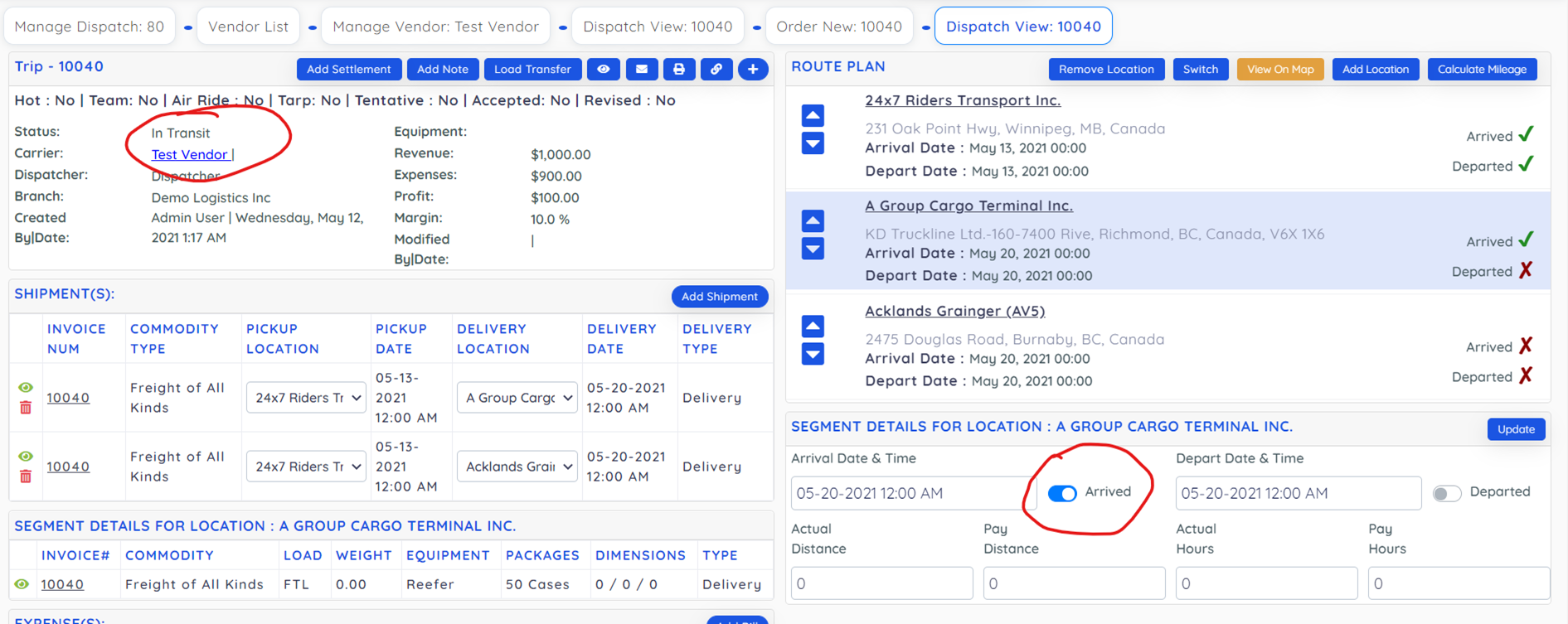Move Acklands Grainger location up
The width and height of the screenshot is (1568, 624).
tap(813, 326)
